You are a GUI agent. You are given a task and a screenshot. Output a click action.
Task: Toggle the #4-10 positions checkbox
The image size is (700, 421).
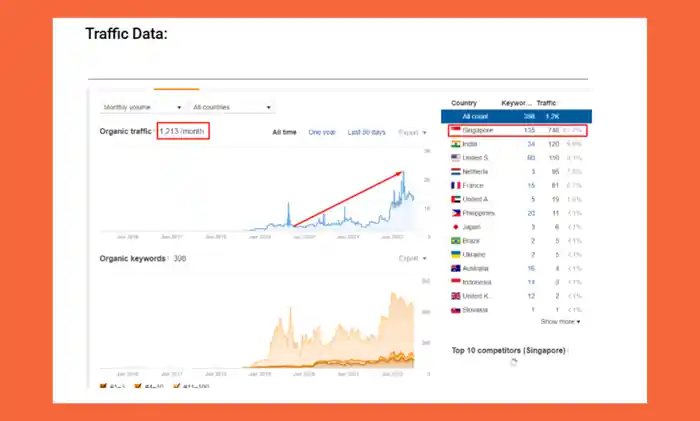click(138, 386)
